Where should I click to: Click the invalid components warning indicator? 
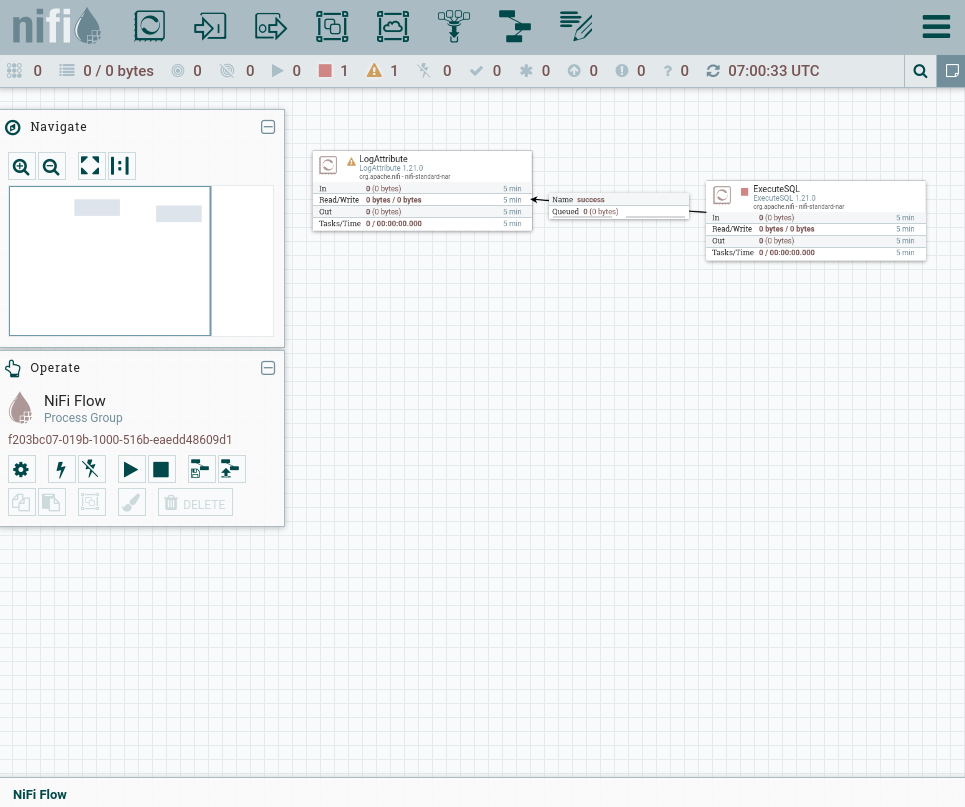pyautogui.click(x=382, y=71)
